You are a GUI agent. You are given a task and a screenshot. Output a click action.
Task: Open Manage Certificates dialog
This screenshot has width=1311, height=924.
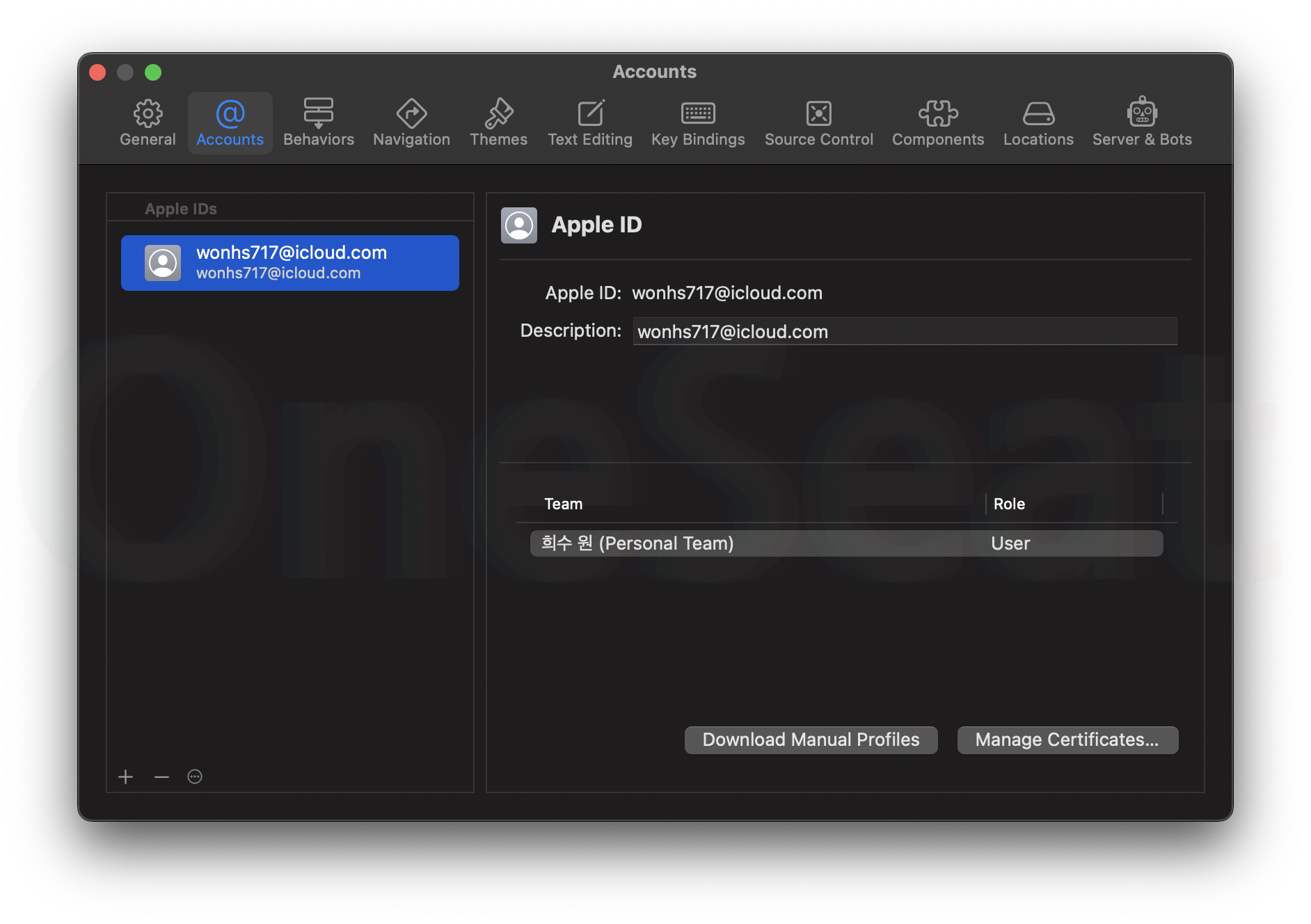tap(1067, 740)
